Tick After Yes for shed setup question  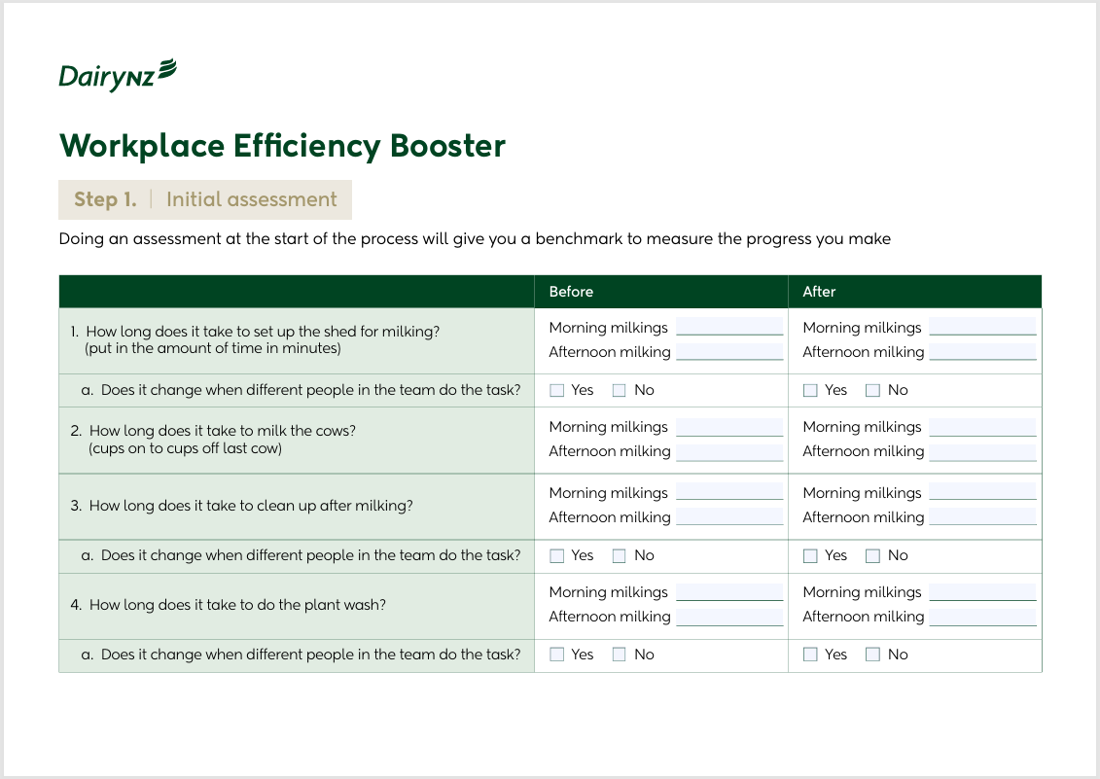[810, 390]
